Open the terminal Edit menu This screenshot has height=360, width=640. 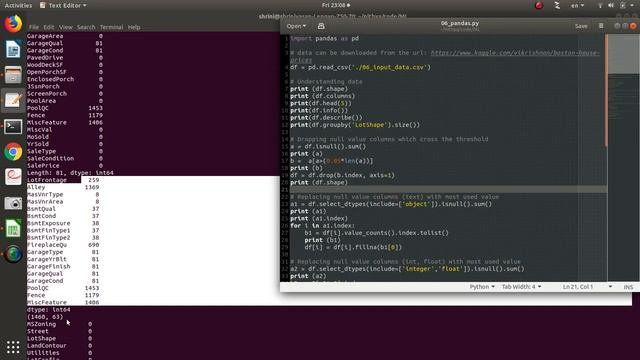(49, 27)
